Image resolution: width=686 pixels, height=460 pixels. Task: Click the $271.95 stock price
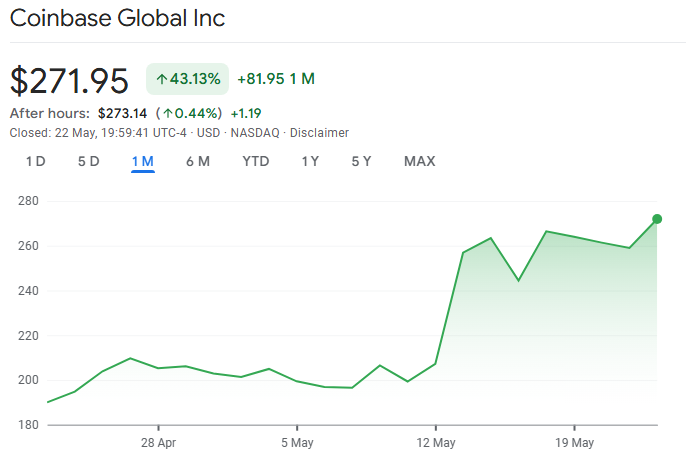(69, 80)
